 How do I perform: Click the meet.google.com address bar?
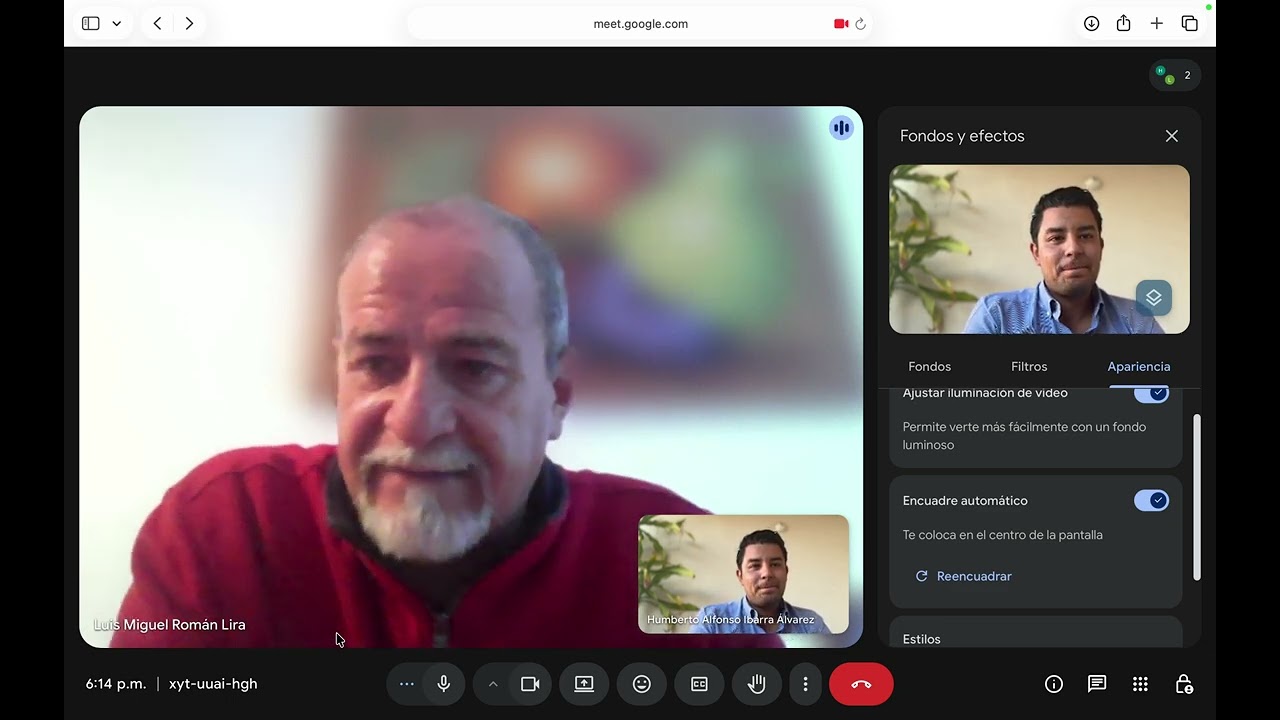coord(640,24)
